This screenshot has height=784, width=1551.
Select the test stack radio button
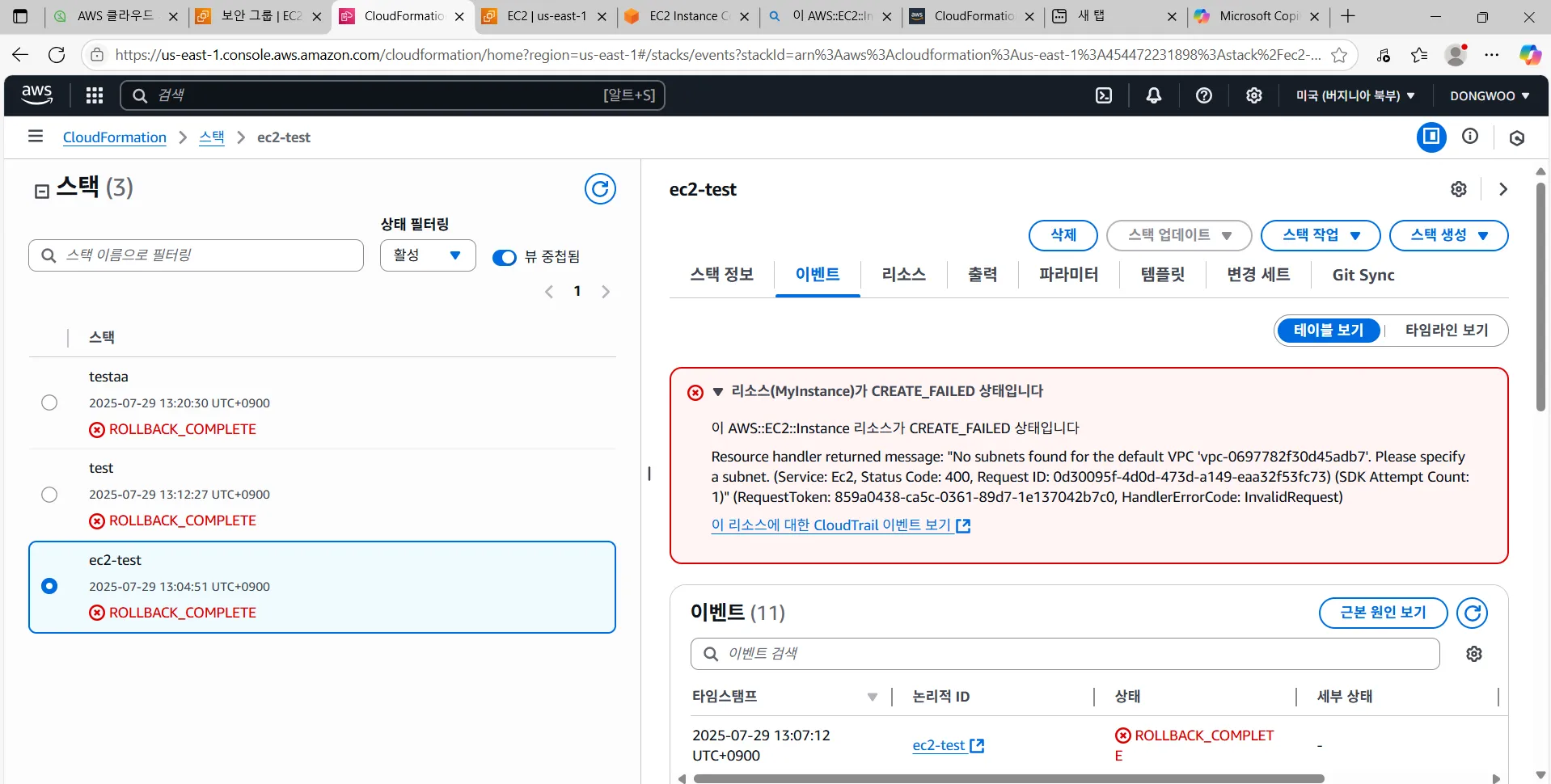[x=49, y=494]
